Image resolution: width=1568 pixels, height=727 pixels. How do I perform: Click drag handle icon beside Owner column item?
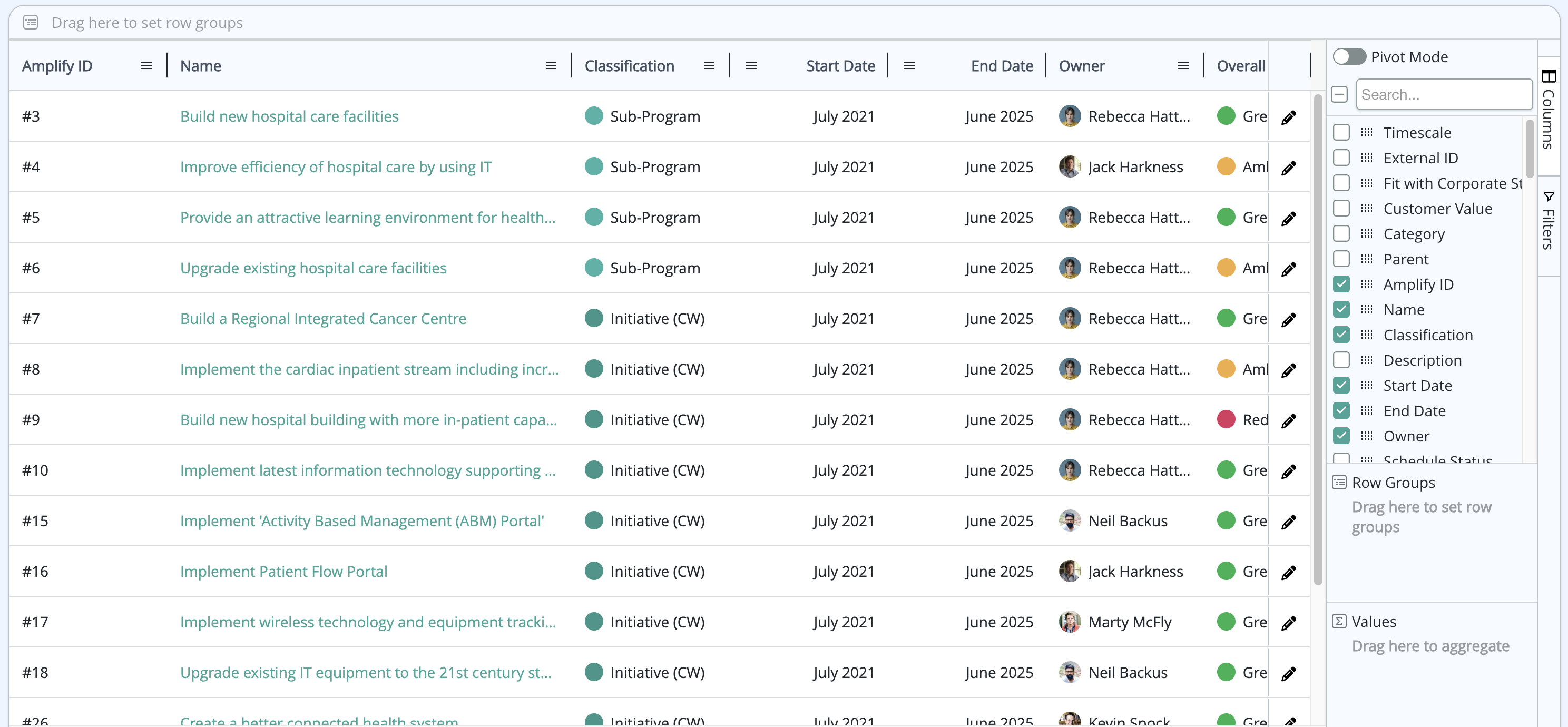[x=1367, y=436]
